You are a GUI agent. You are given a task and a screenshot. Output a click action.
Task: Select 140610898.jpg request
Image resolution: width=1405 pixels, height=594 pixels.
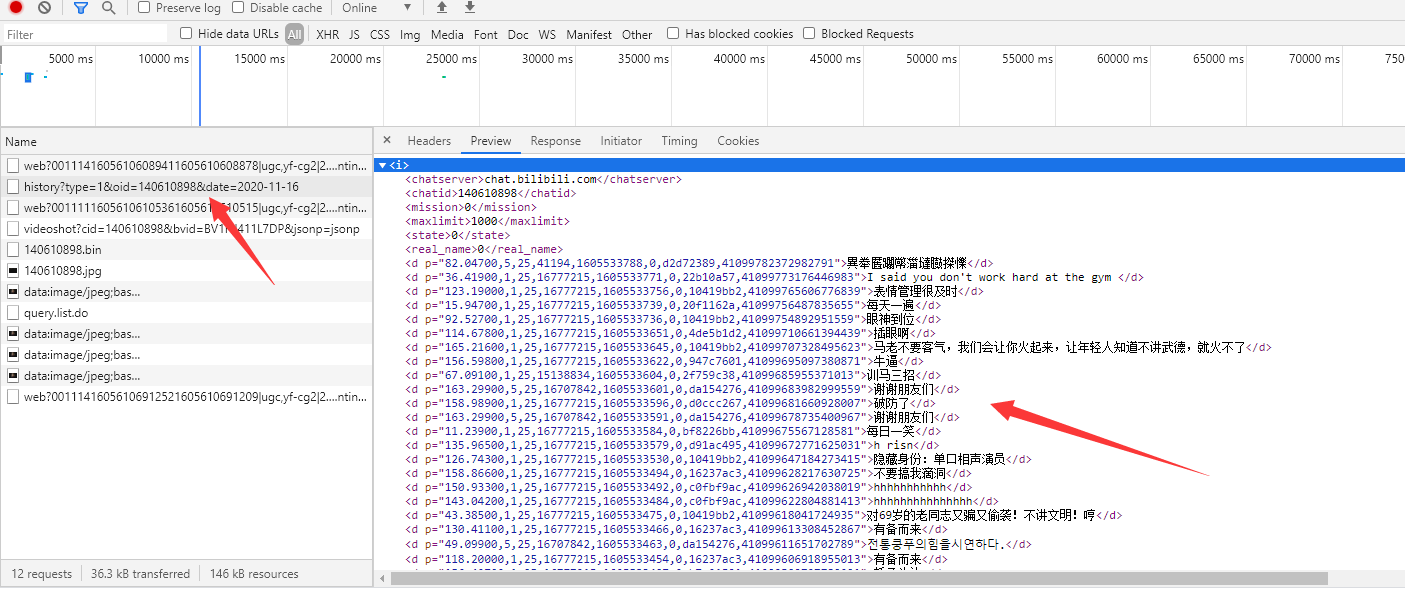(x=186, y=271)
